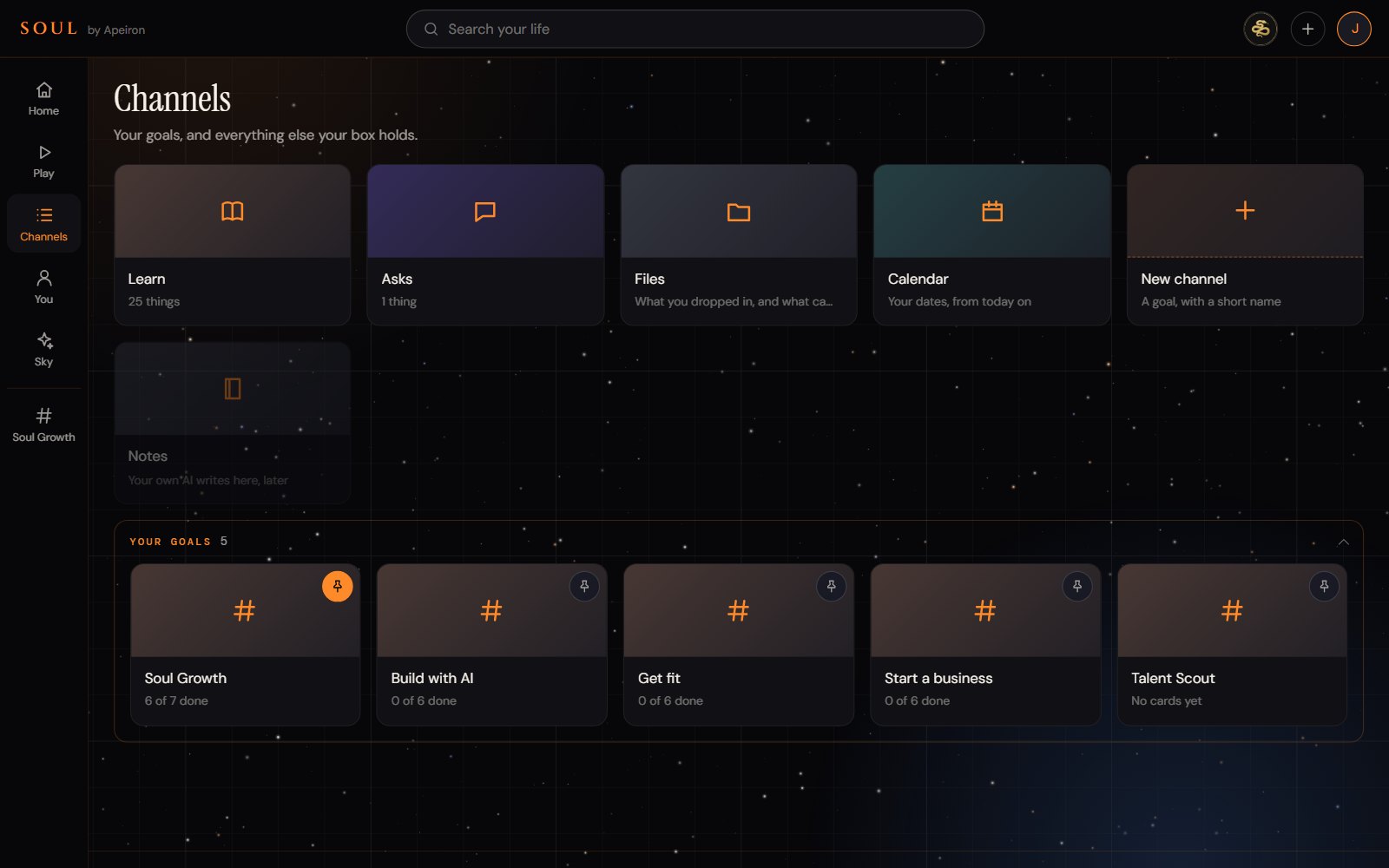
Task: Open the You profile section
Action: click(43, 286)
